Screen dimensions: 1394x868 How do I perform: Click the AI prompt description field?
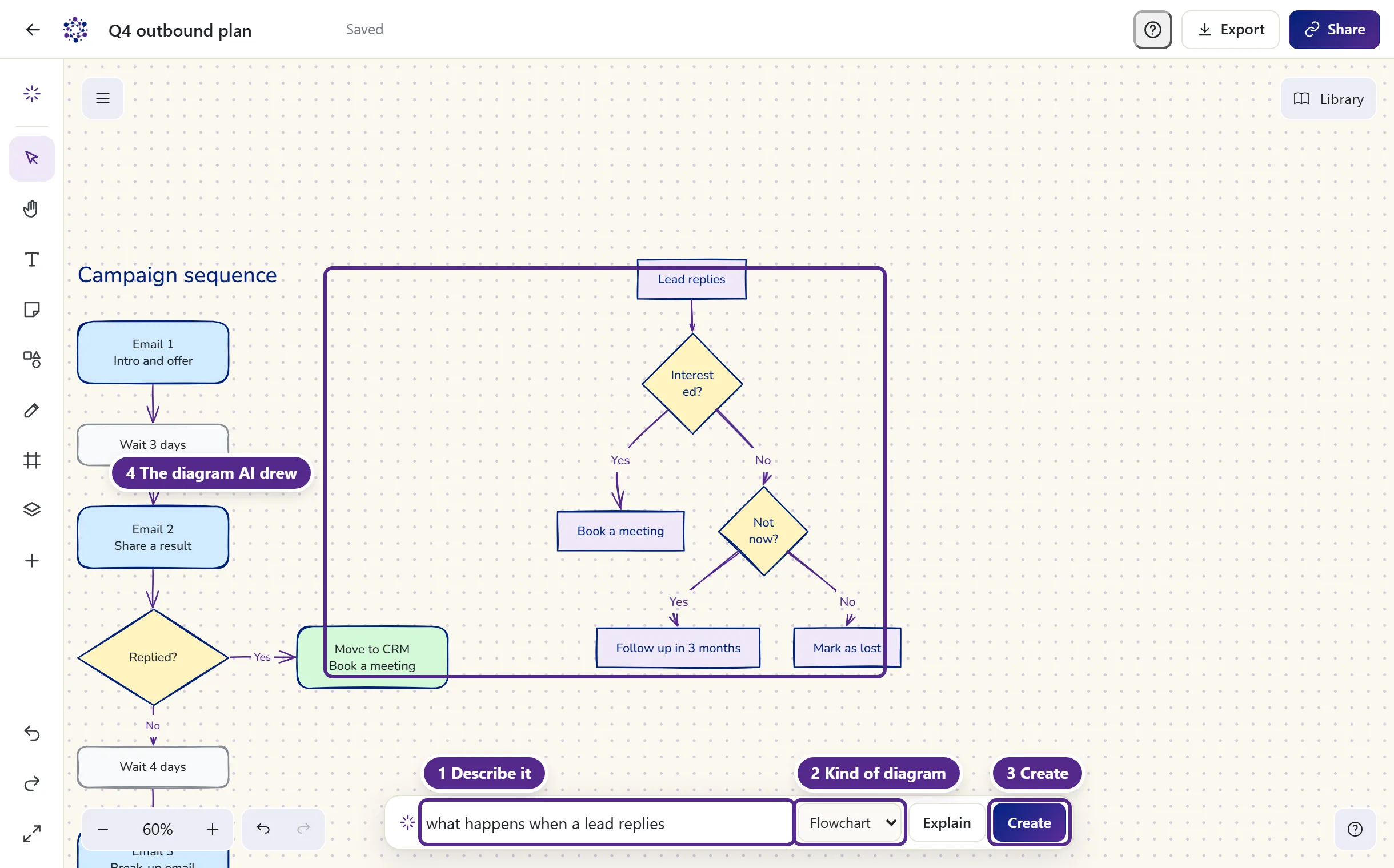tap(607, 823)
